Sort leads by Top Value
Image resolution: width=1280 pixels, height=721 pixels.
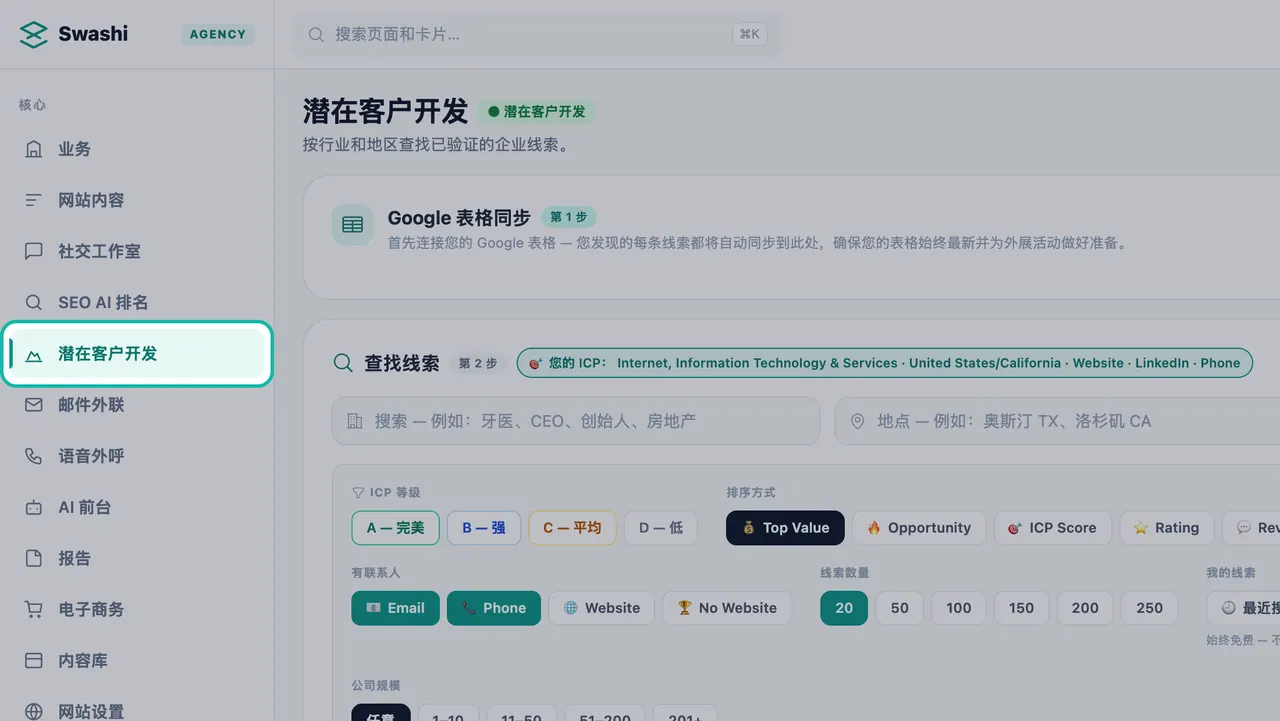(x=785, y=528)
